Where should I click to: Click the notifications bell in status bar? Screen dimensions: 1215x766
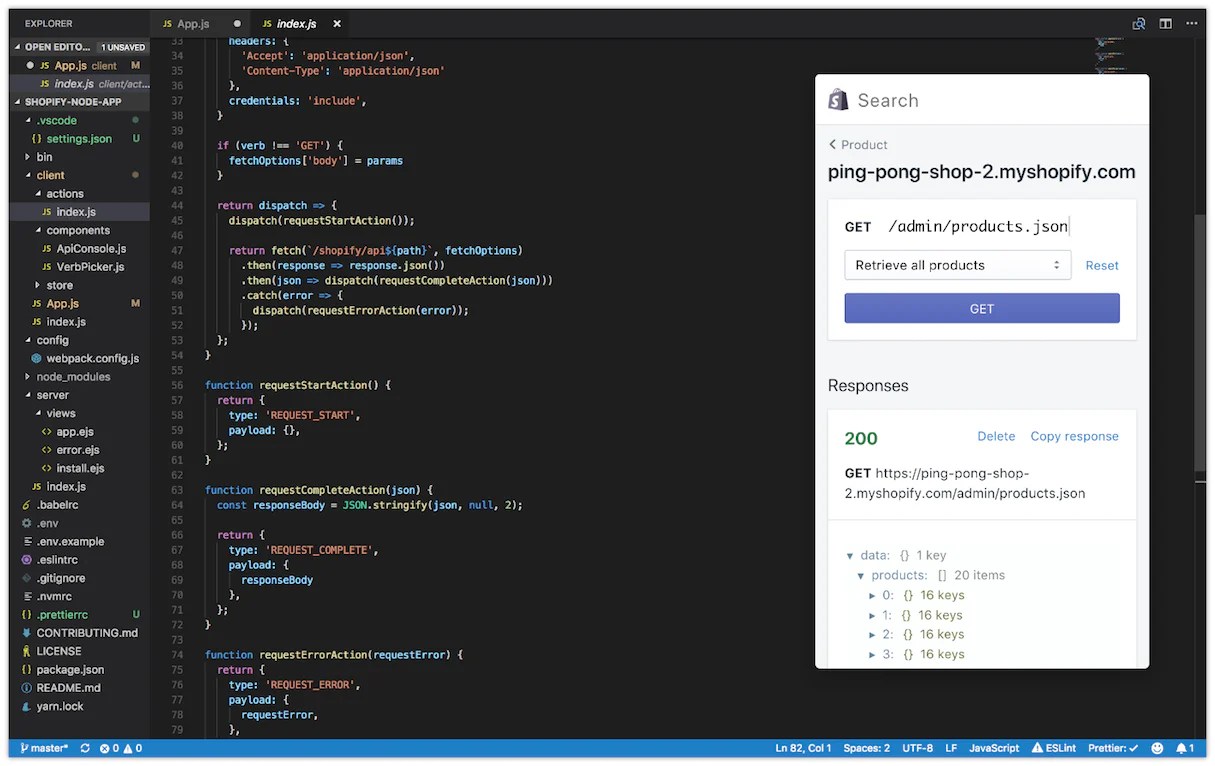[x=1185, y=747]
